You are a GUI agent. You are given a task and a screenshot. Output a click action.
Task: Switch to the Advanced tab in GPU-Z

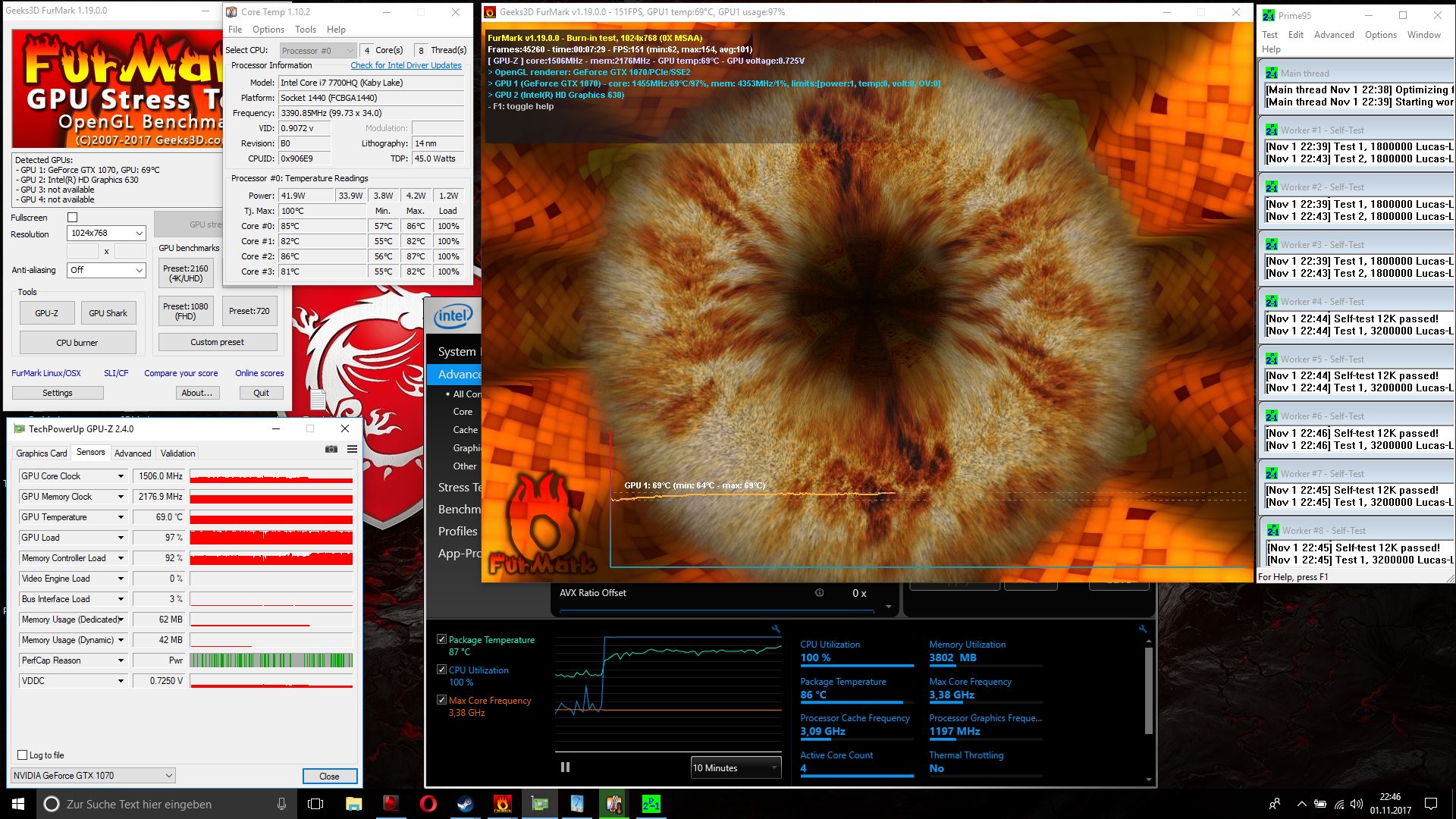point(133,453)
